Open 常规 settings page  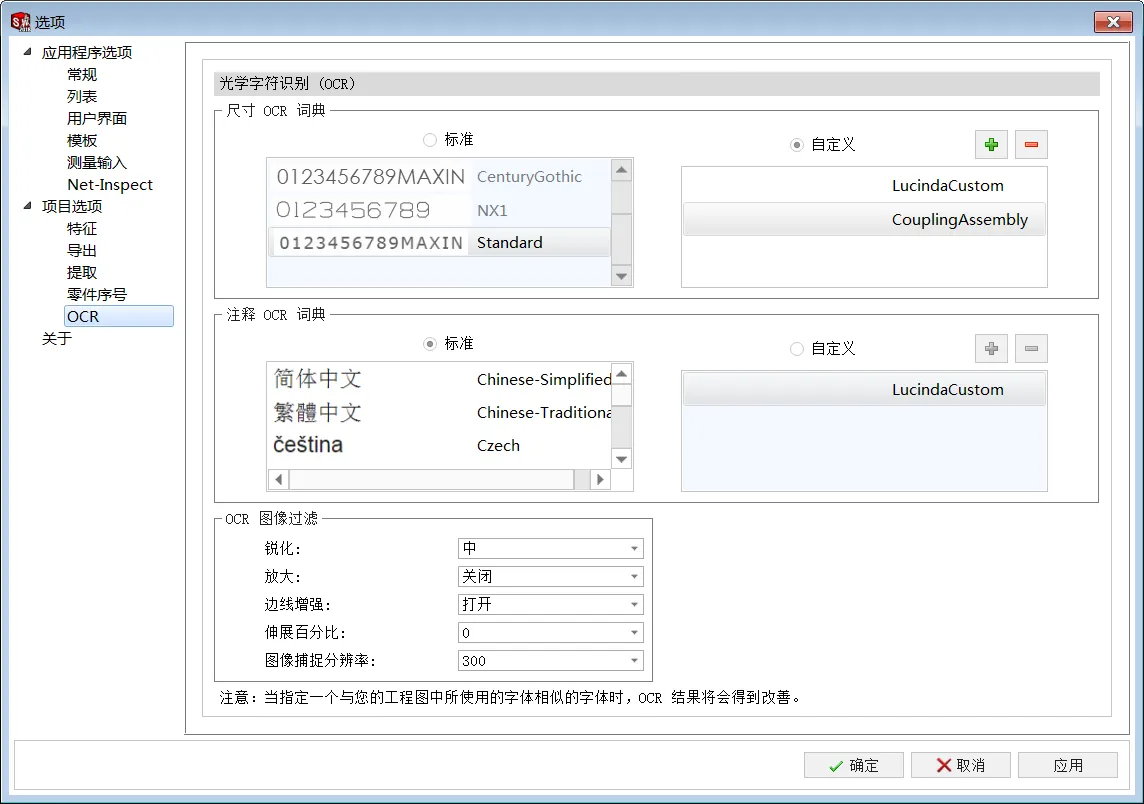click(x=82, y=74)
